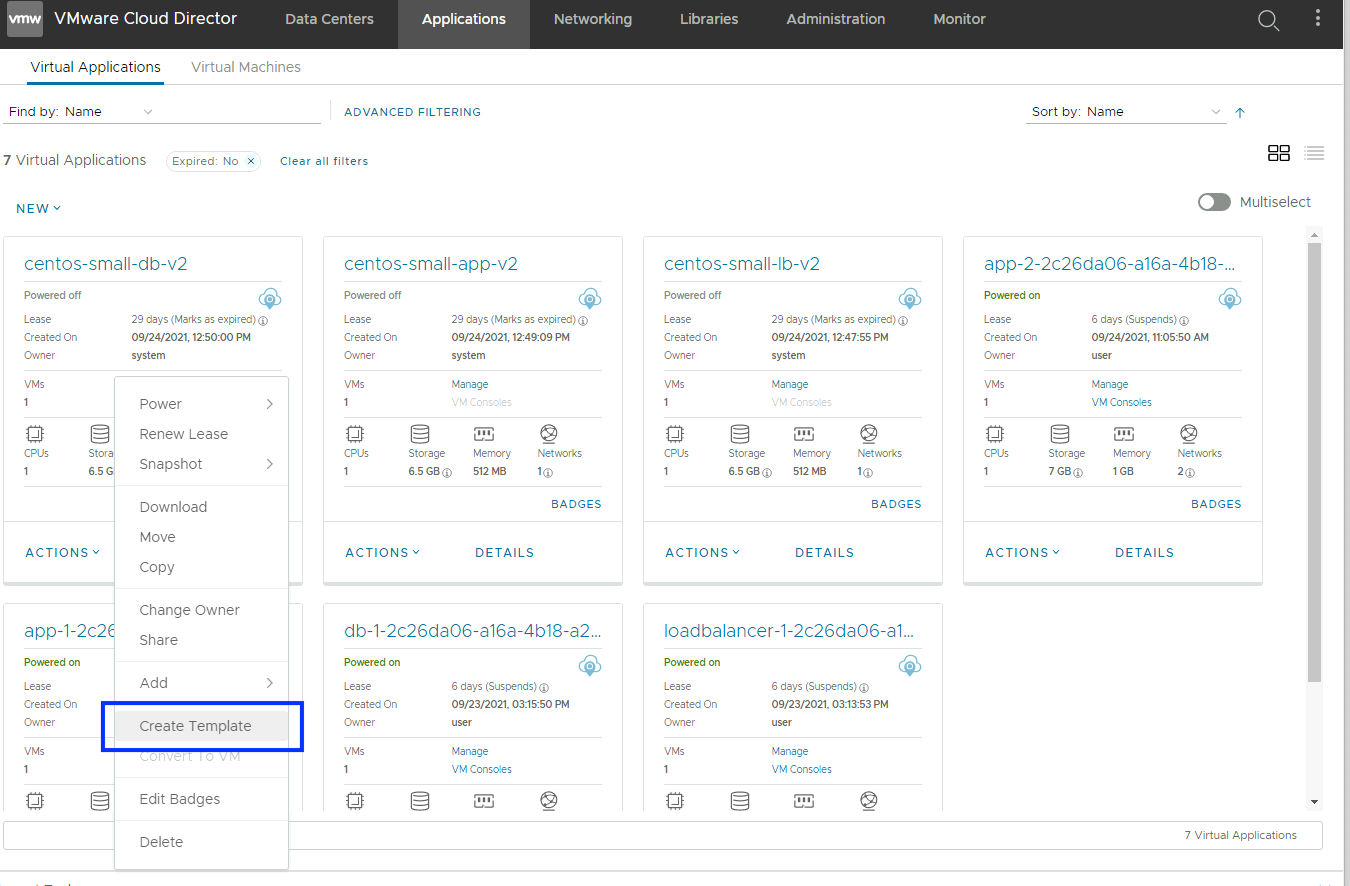The height and width of the screenshot is (886, 1350).
Task: Select Create Template from context menu
Action: 195,726
